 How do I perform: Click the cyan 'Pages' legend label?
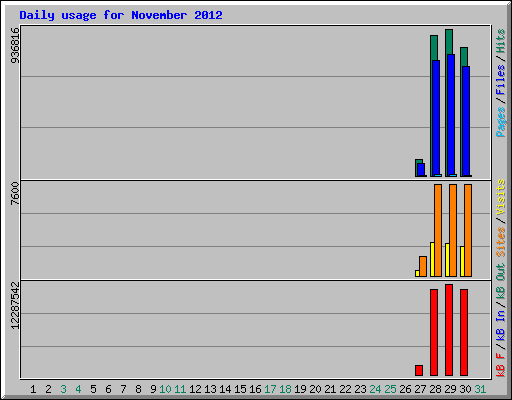point(500,122)
